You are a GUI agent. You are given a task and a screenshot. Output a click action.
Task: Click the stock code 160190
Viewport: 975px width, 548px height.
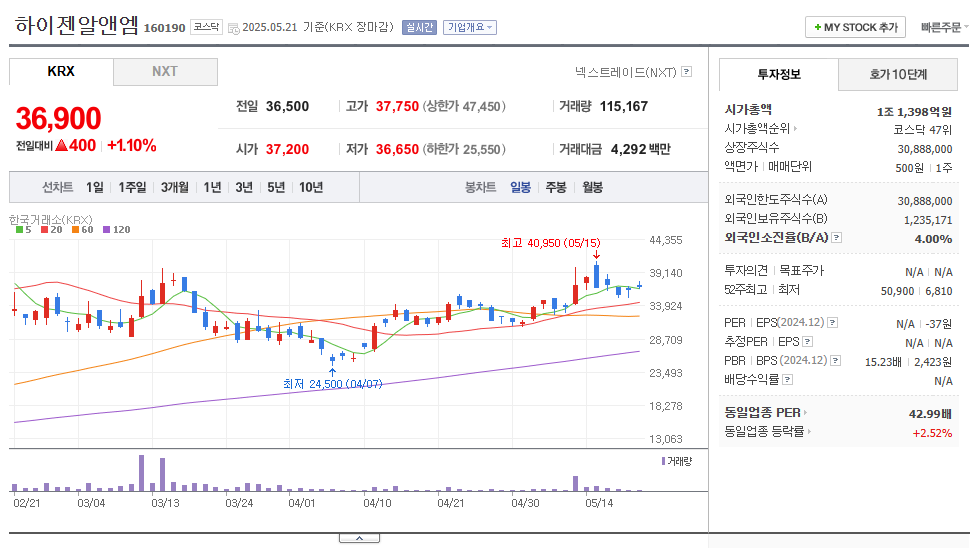165,28
